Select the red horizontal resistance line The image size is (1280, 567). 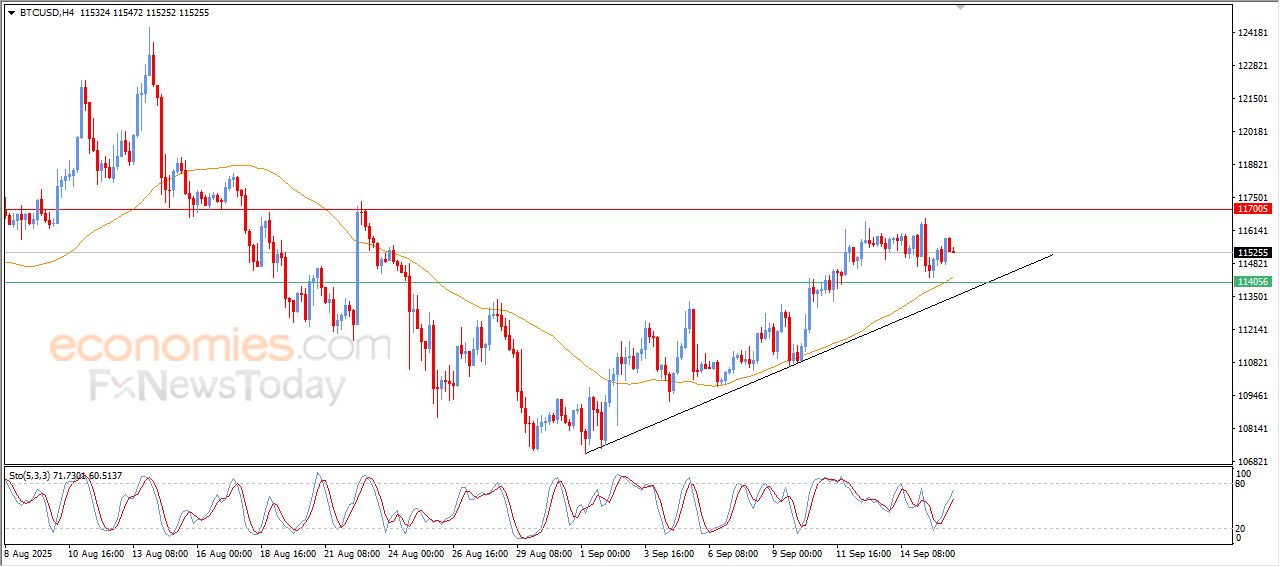click(x=600, y=210)
